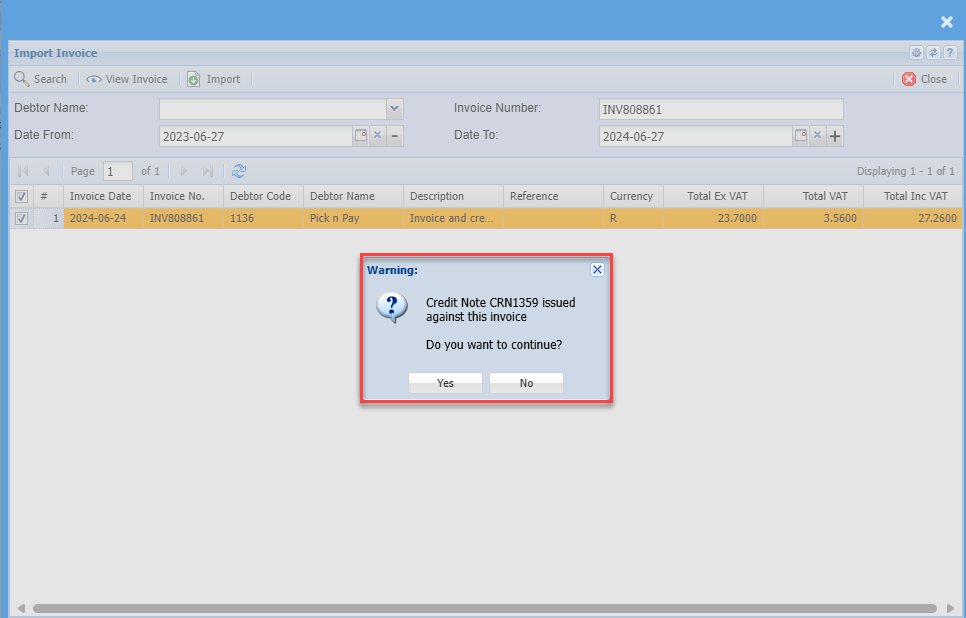The height and width of the screenshot is (618, 966).
Task: Uncheck the INV808861 row checkbox
Action: pos(22,218)
